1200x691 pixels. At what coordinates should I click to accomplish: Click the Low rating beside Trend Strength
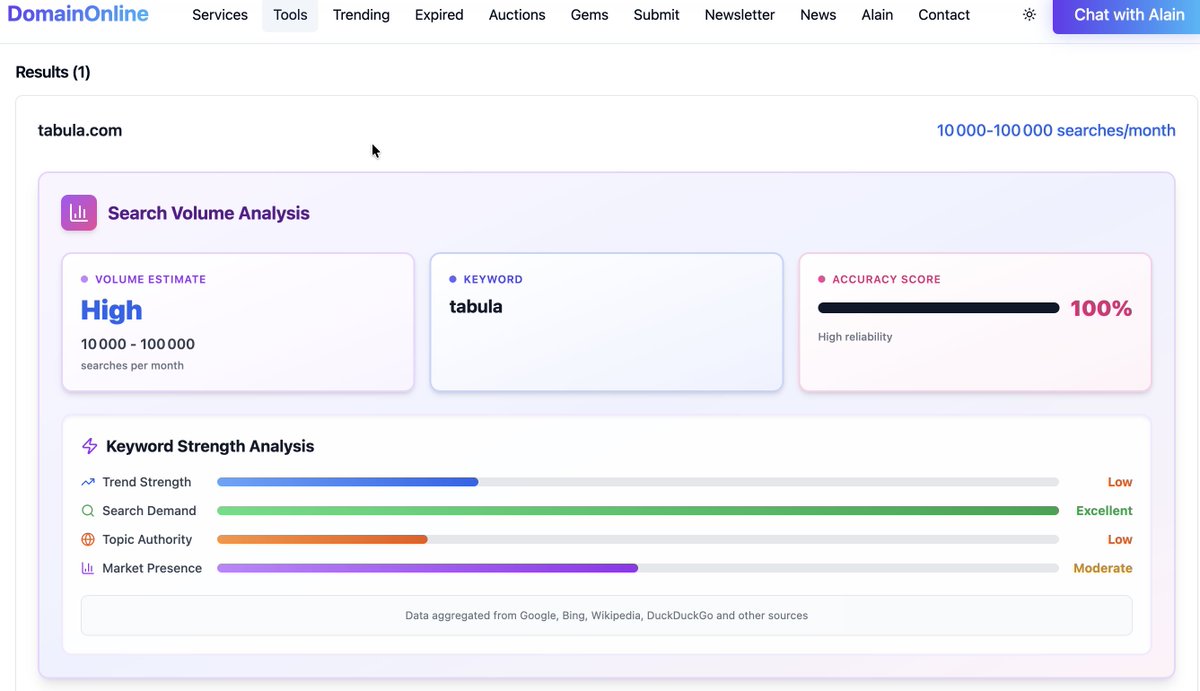pos(1120,482)
